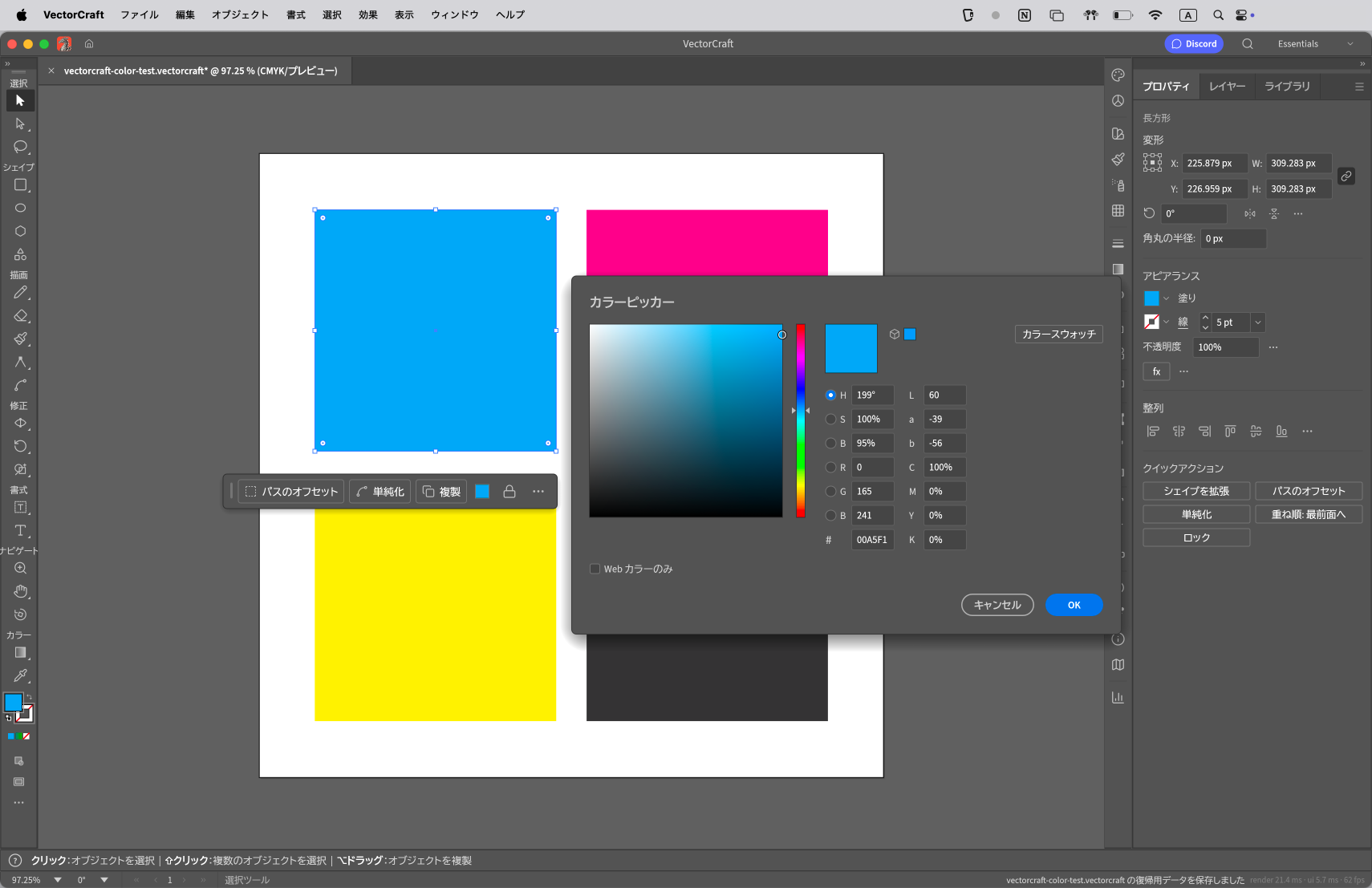Select the G green radio button
Image resolution: width=1372 pixels, height=888 pixels.
[x=830, y=491]
